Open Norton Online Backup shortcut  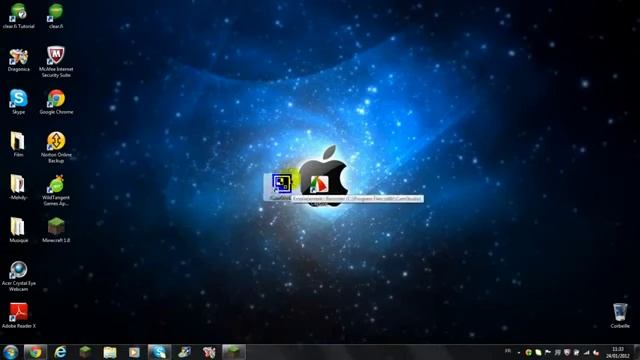click(x=56, y=147)
